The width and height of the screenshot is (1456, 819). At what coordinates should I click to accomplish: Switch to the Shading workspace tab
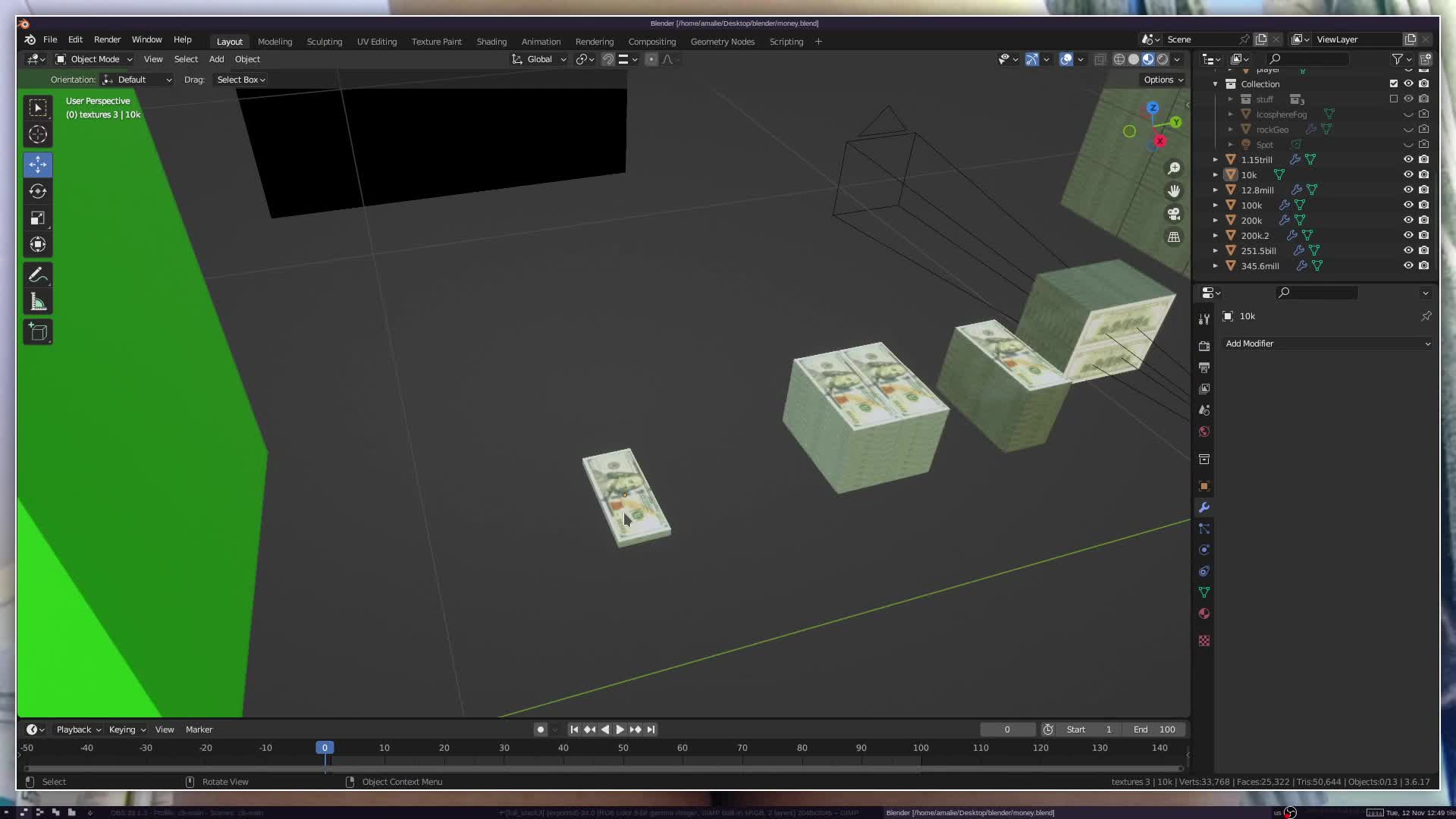click(x=491, y=42)
